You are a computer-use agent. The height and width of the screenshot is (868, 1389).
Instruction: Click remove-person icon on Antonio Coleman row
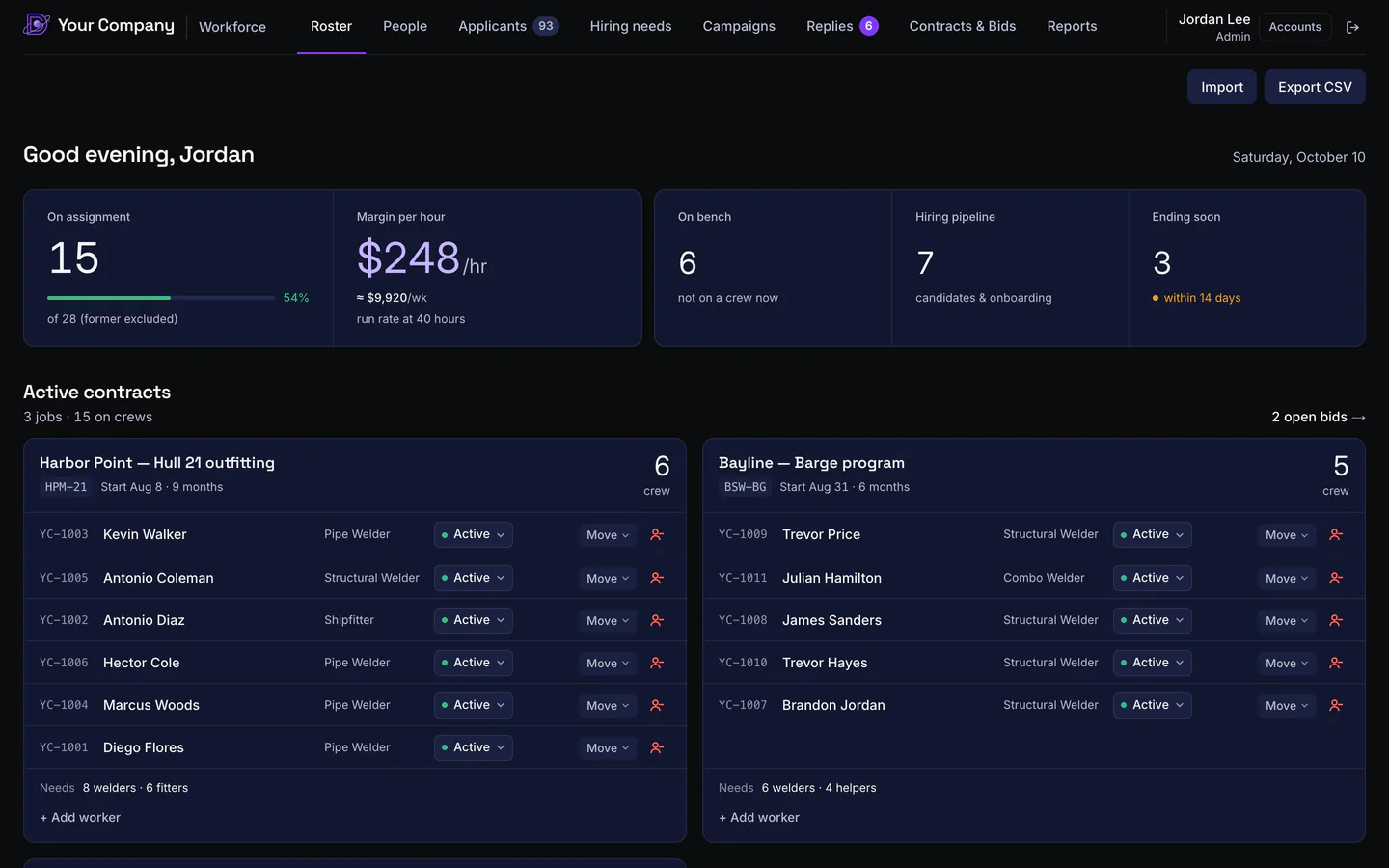(657, 578)
